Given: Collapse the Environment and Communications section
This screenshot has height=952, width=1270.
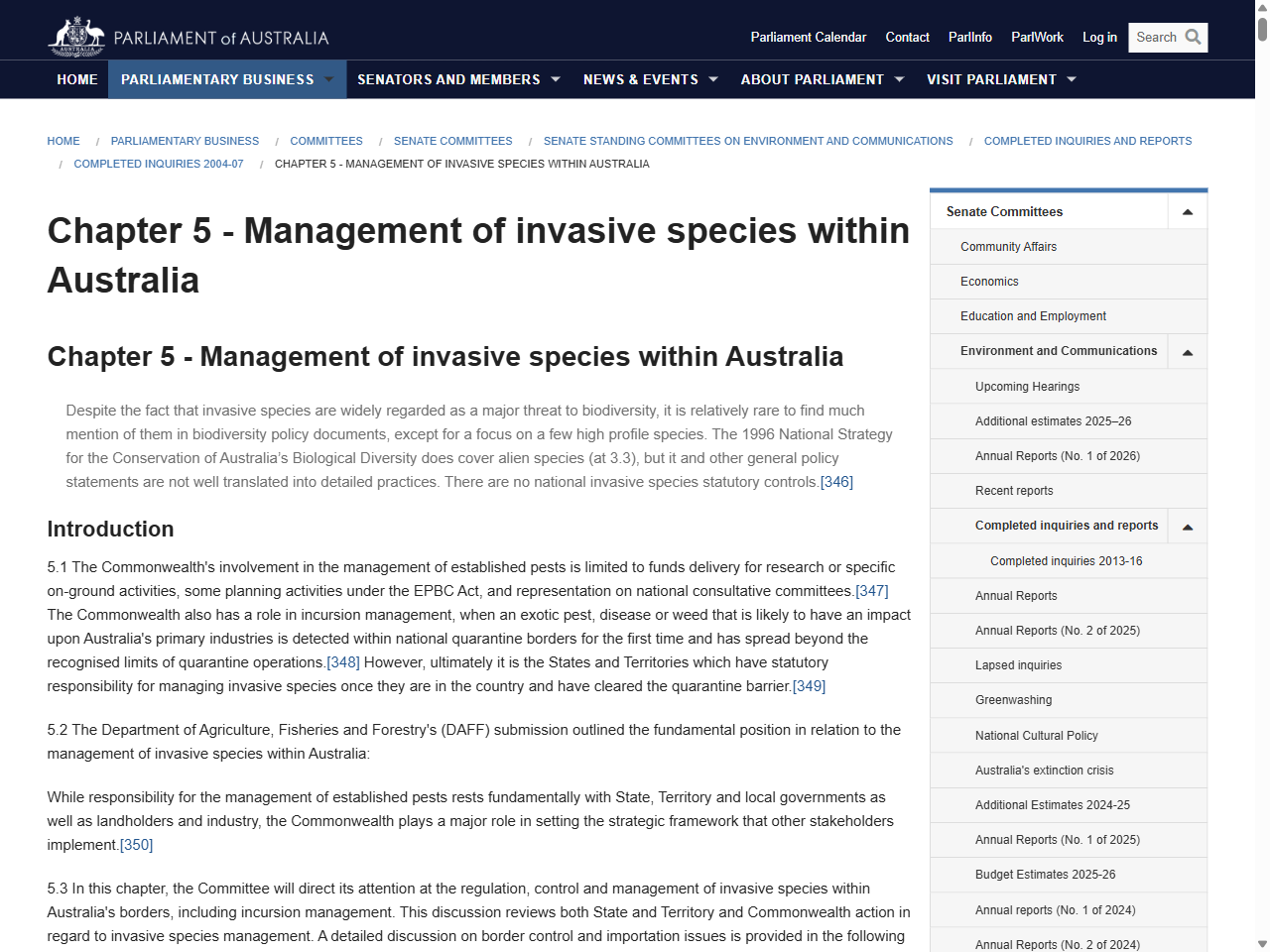Looking at the screenshot, I should [1188, 352].
